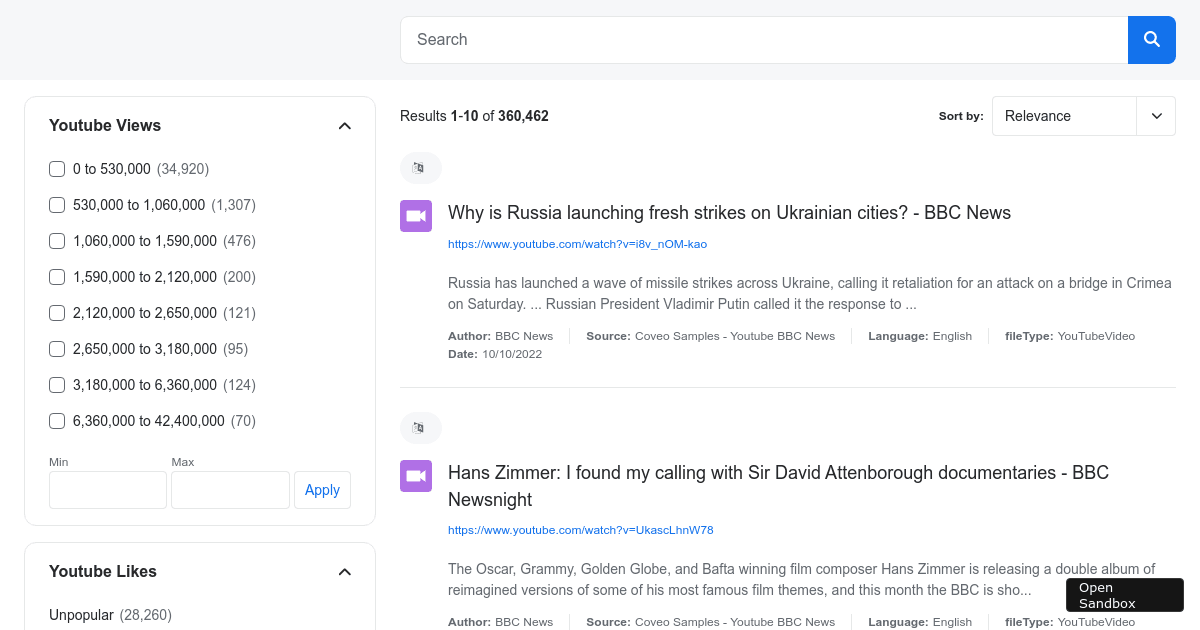Collapse the Youtube Views facet

(x=344, y=126)
